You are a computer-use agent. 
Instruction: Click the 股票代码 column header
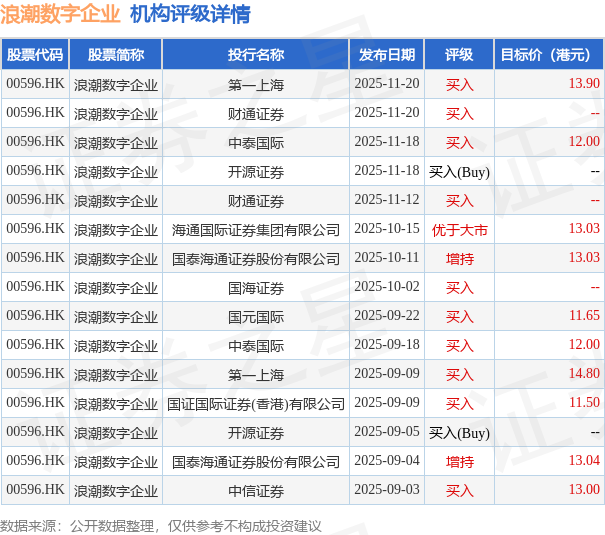coord(35,54)
